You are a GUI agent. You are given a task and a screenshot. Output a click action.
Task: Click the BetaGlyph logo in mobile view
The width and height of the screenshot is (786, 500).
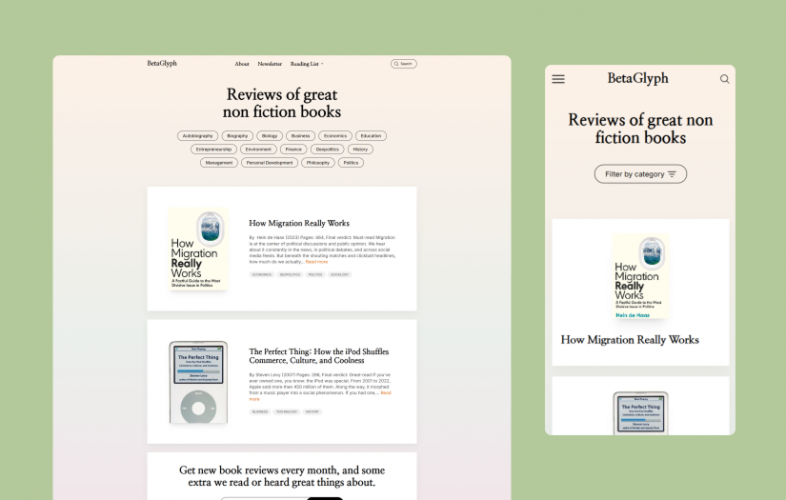pos(638,78)
